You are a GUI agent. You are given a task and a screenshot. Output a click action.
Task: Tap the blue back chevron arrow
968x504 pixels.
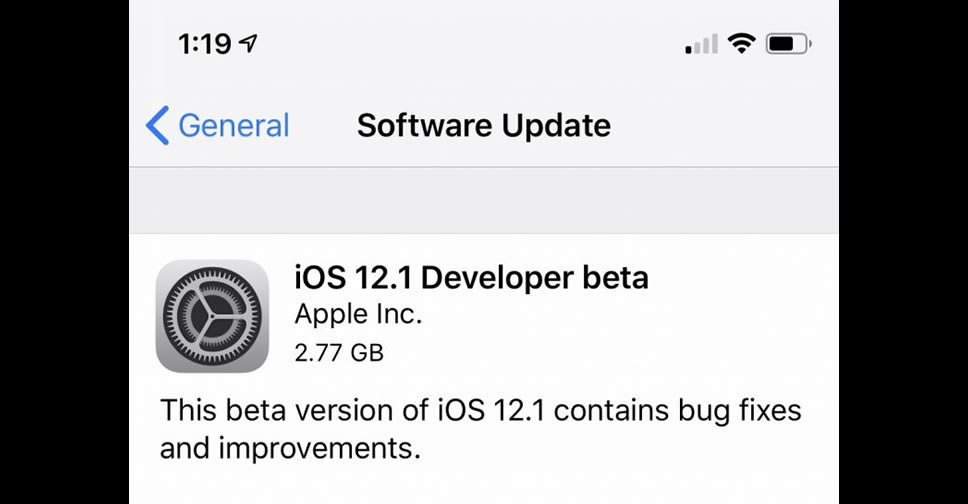pos(158,126)
